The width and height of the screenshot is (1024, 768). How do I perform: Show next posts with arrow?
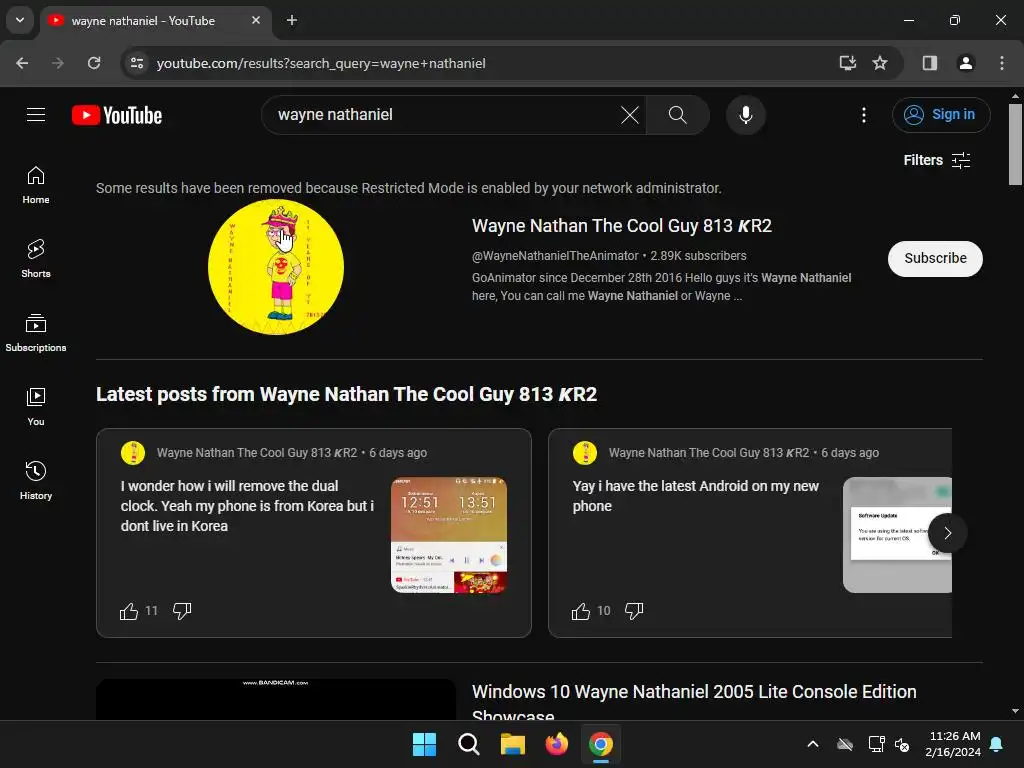pos(947,533)
